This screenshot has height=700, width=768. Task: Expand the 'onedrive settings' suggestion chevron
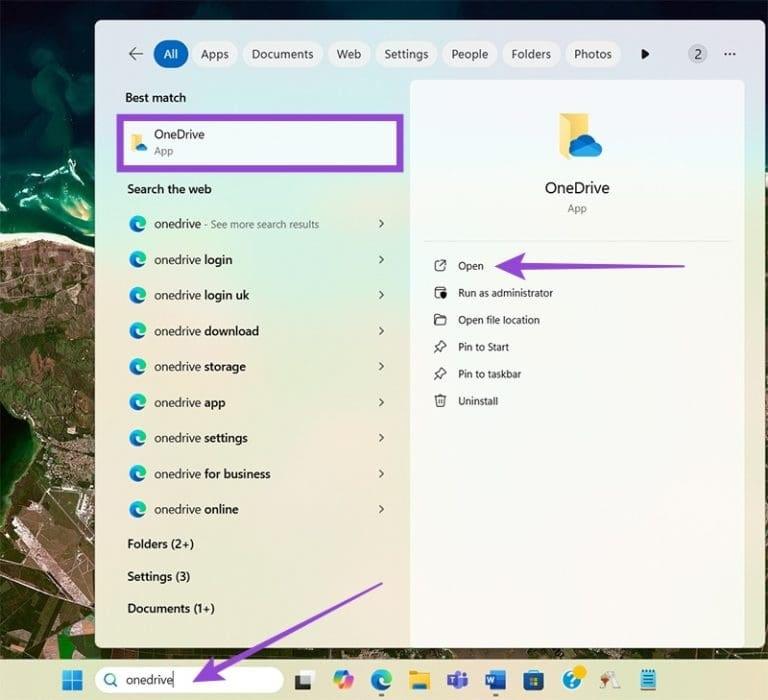coord(381,438)
